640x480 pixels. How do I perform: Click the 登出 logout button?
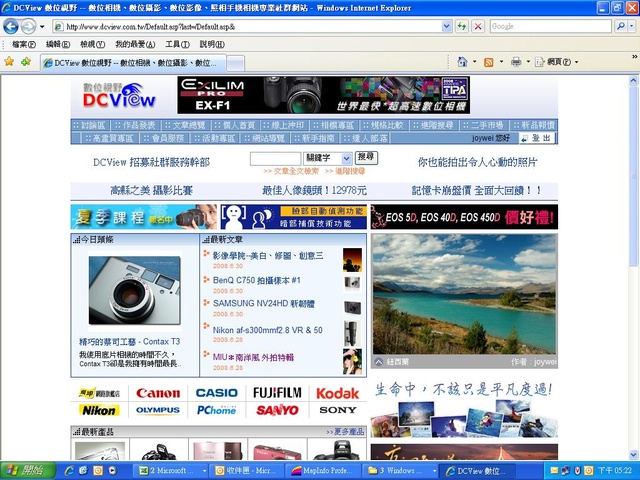tap(537, 138)
